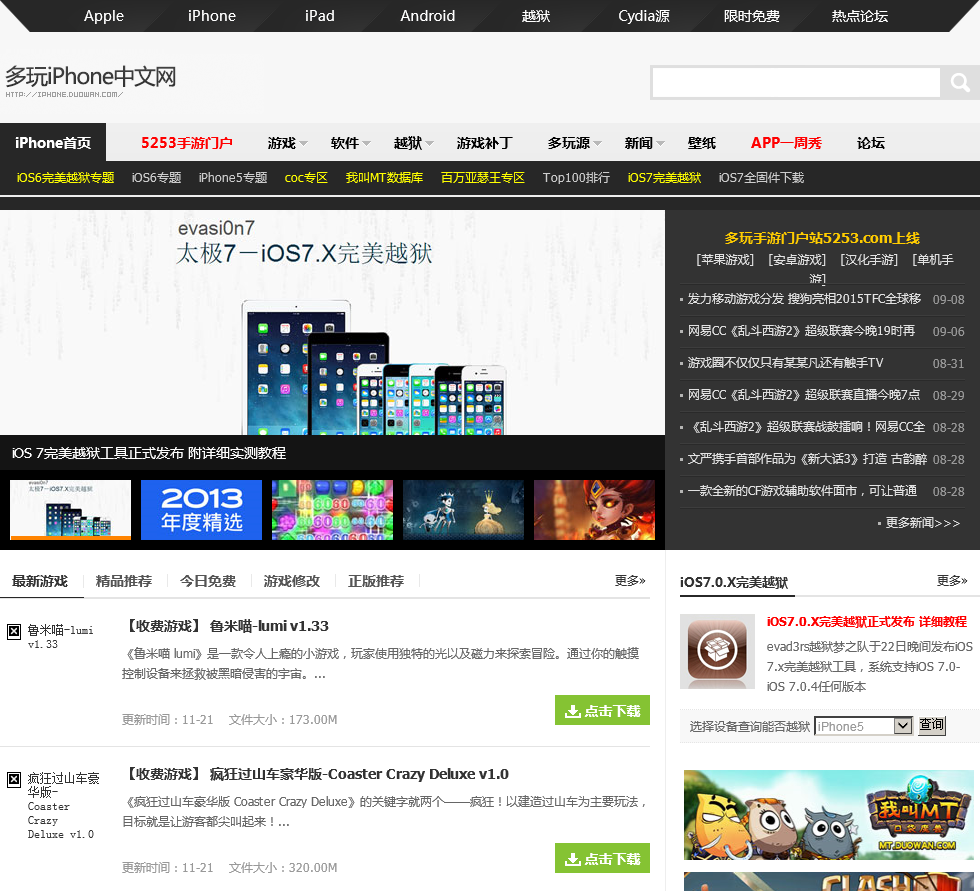The height and width of the screenshot is (891, 980).
Task: Select the dark chess-figures game thumbnail
Action: 463,509
